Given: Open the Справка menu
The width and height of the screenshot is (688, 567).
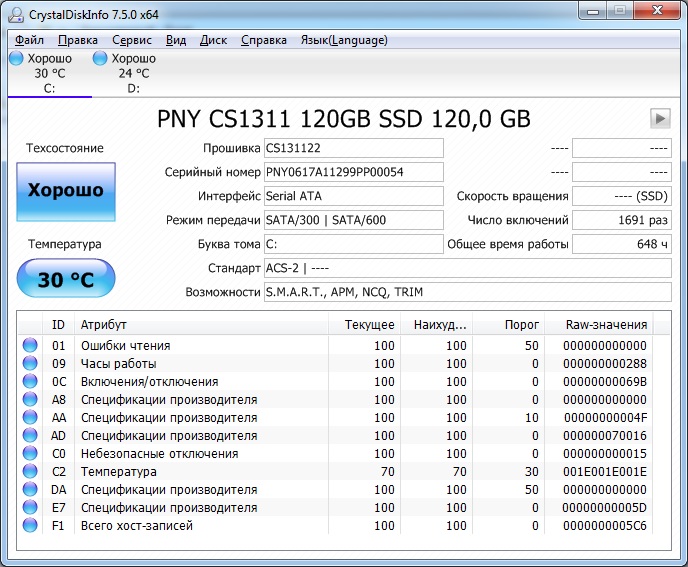Looking at the screenshot, I should [x=264, y=40].
